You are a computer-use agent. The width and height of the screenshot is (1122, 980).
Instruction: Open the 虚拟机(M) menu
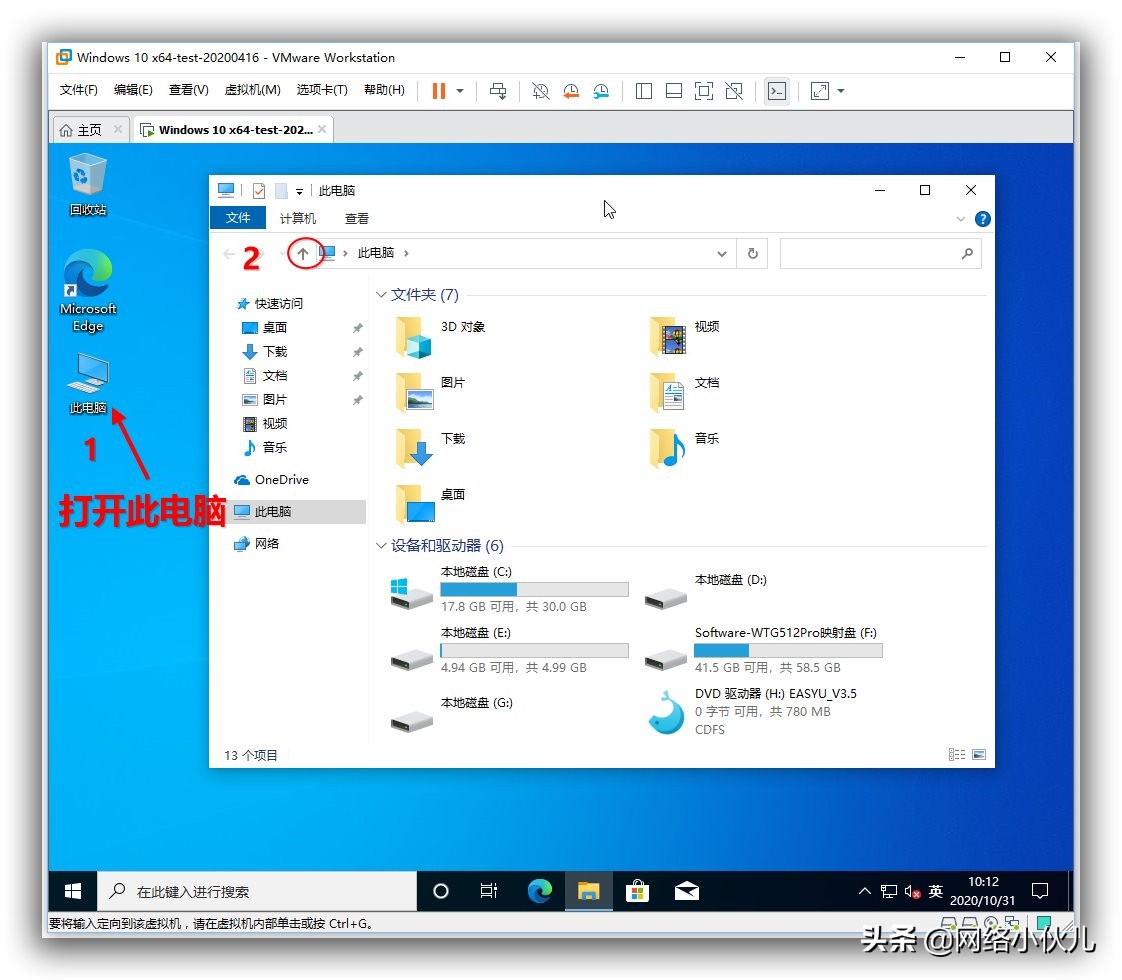[254, 88]
